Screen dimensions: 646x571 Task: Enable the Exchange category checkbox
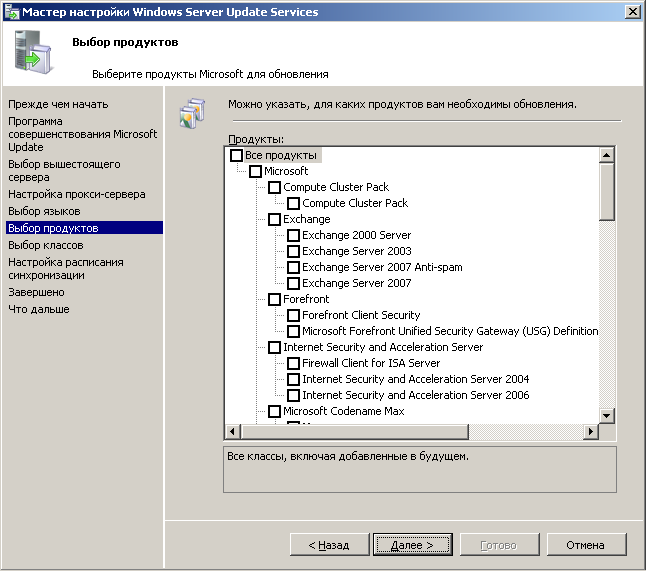coord(274,220)
